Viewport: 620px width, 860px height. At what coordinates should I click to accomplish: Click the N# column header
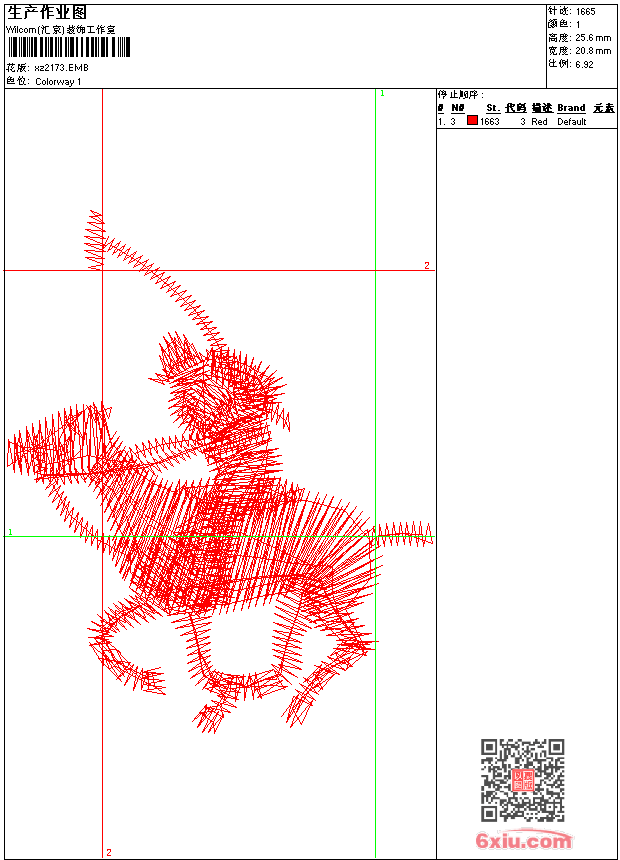click(458, 108)
